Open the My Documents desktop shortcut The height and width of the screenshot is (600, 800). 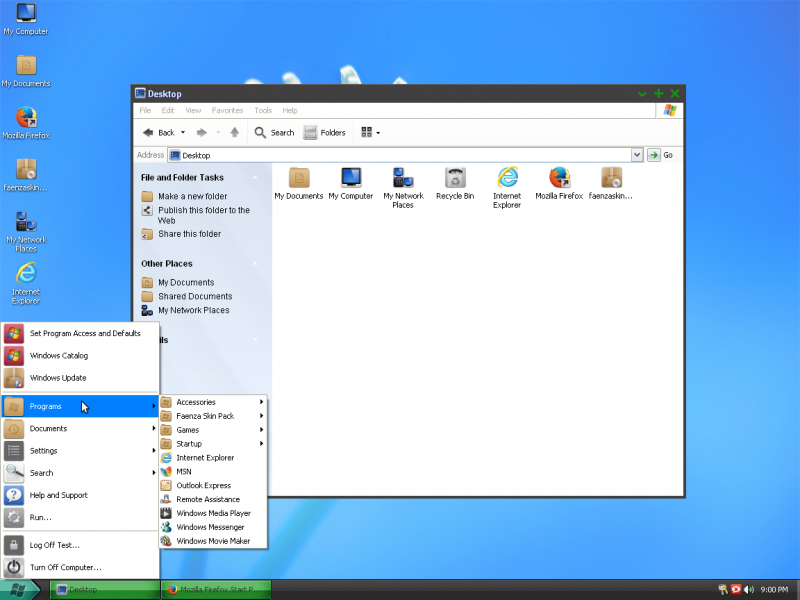[26, 71]
